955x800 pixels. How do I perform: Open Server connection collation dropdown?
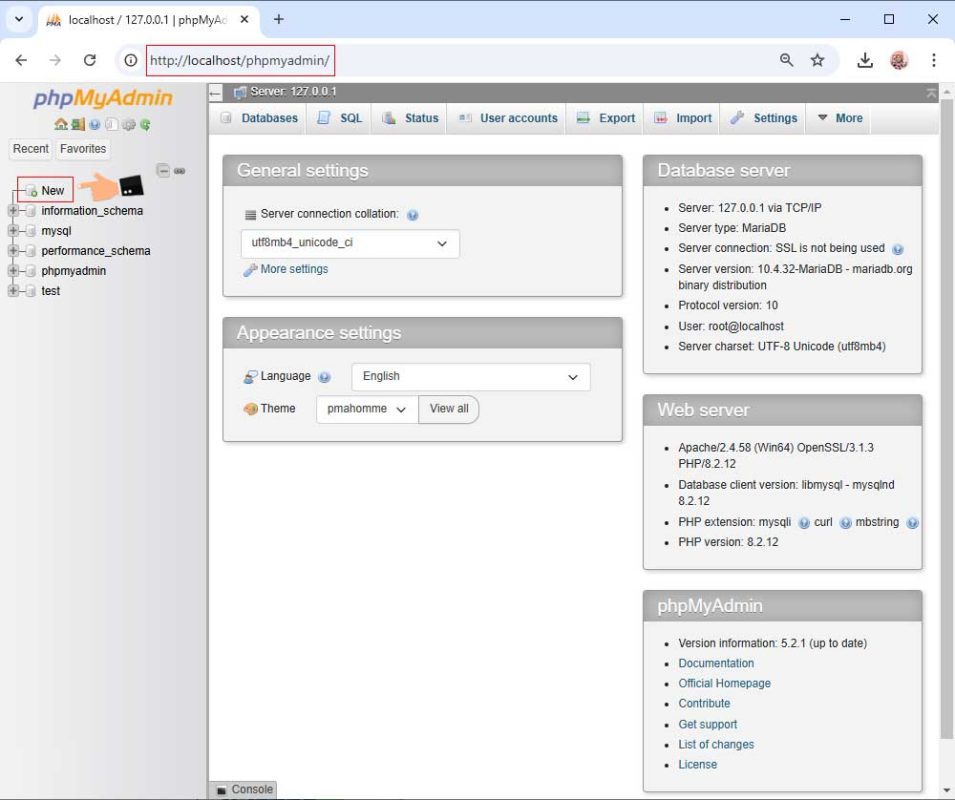350,244
